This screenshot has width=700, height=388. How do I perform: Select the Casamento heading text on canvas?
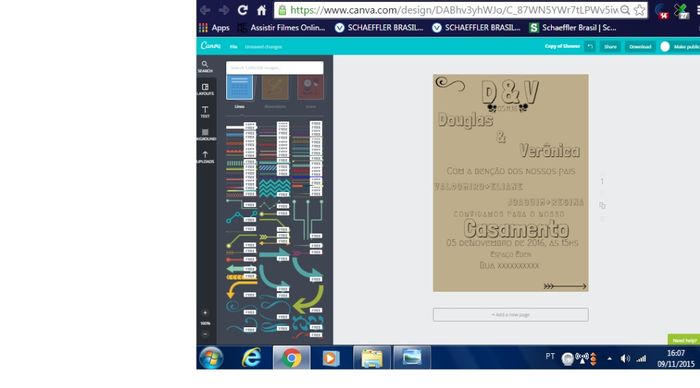pos(516,229)
